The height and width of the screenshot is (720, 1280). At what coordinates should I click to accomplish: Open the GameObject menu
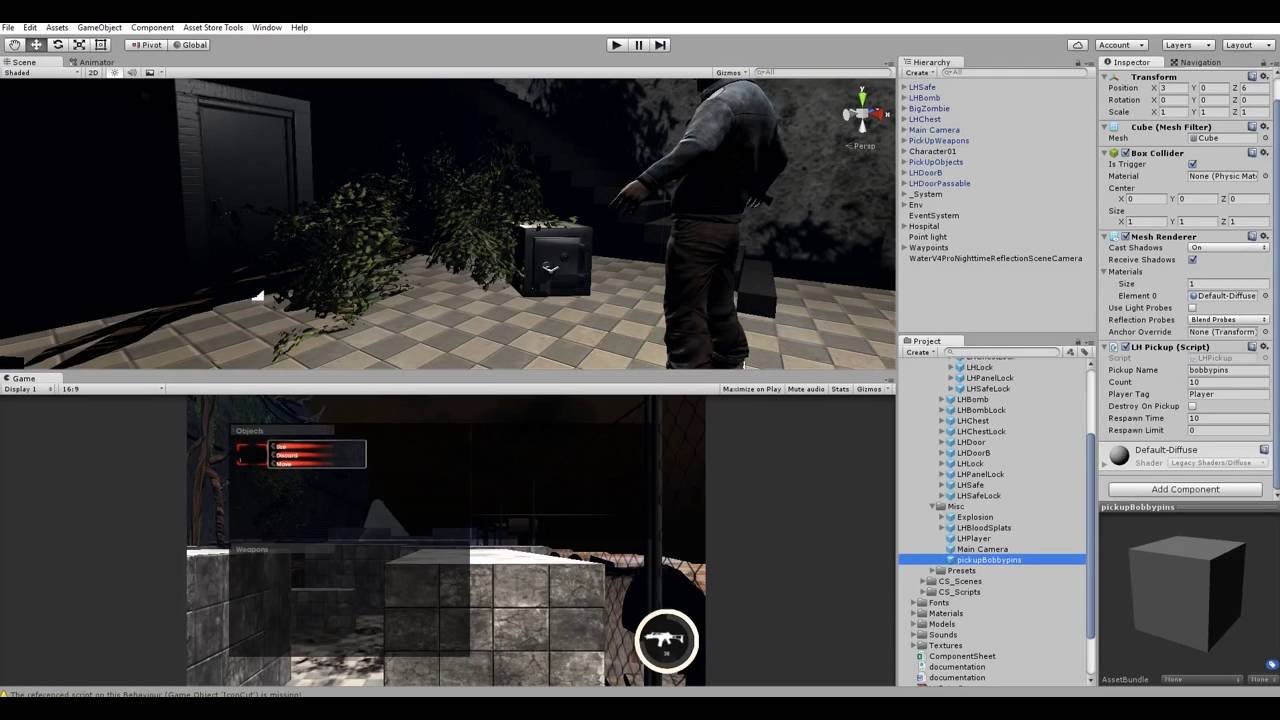pos(99,27)
